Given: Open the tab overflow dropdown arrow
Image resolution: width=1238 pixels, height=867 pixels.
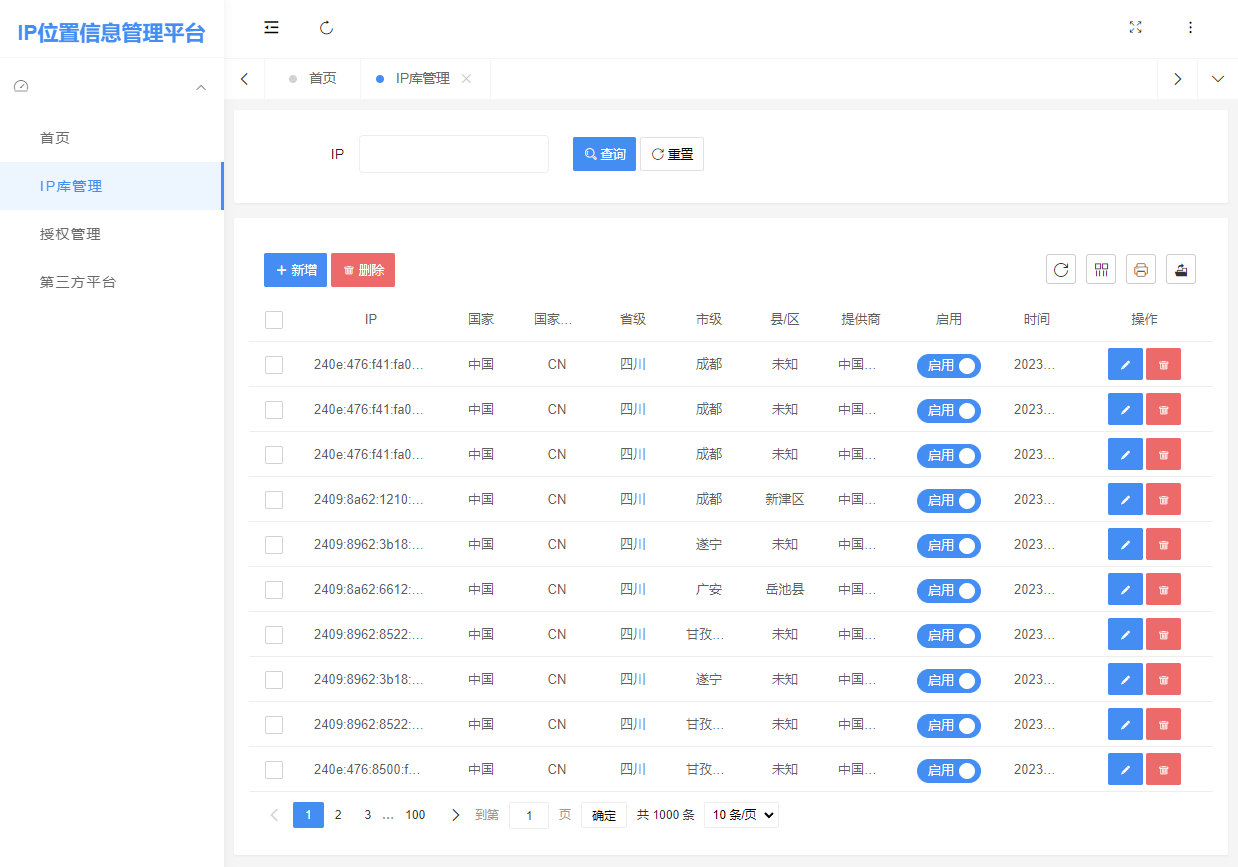Looking at the screenshot, I should pyautogui.click(x=1217, y=78).
